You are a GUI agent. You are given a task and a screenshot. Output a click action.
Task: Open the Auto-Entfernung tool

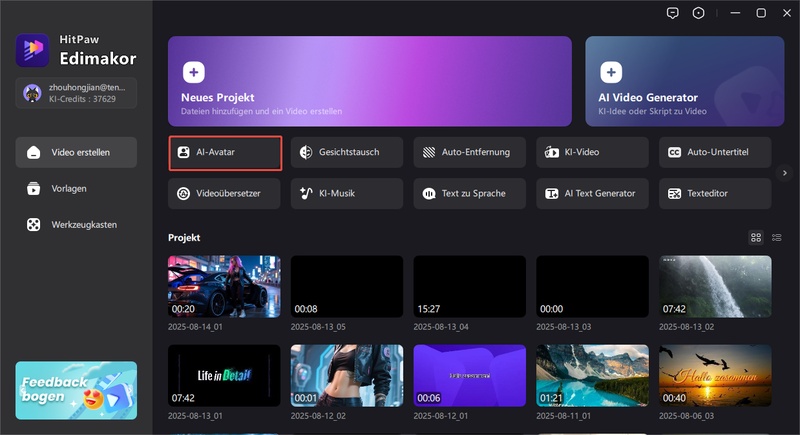pyautogui.click(x=469, y=152)
